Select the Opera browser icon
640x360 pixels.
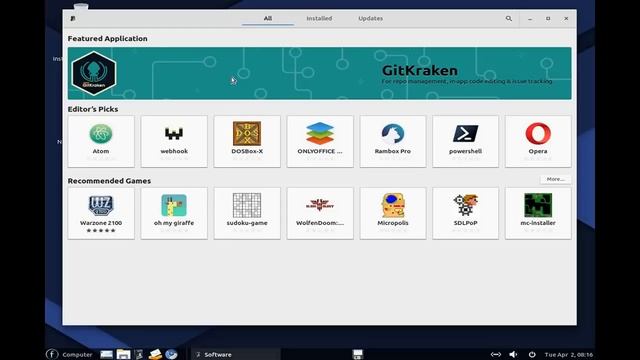538,133
